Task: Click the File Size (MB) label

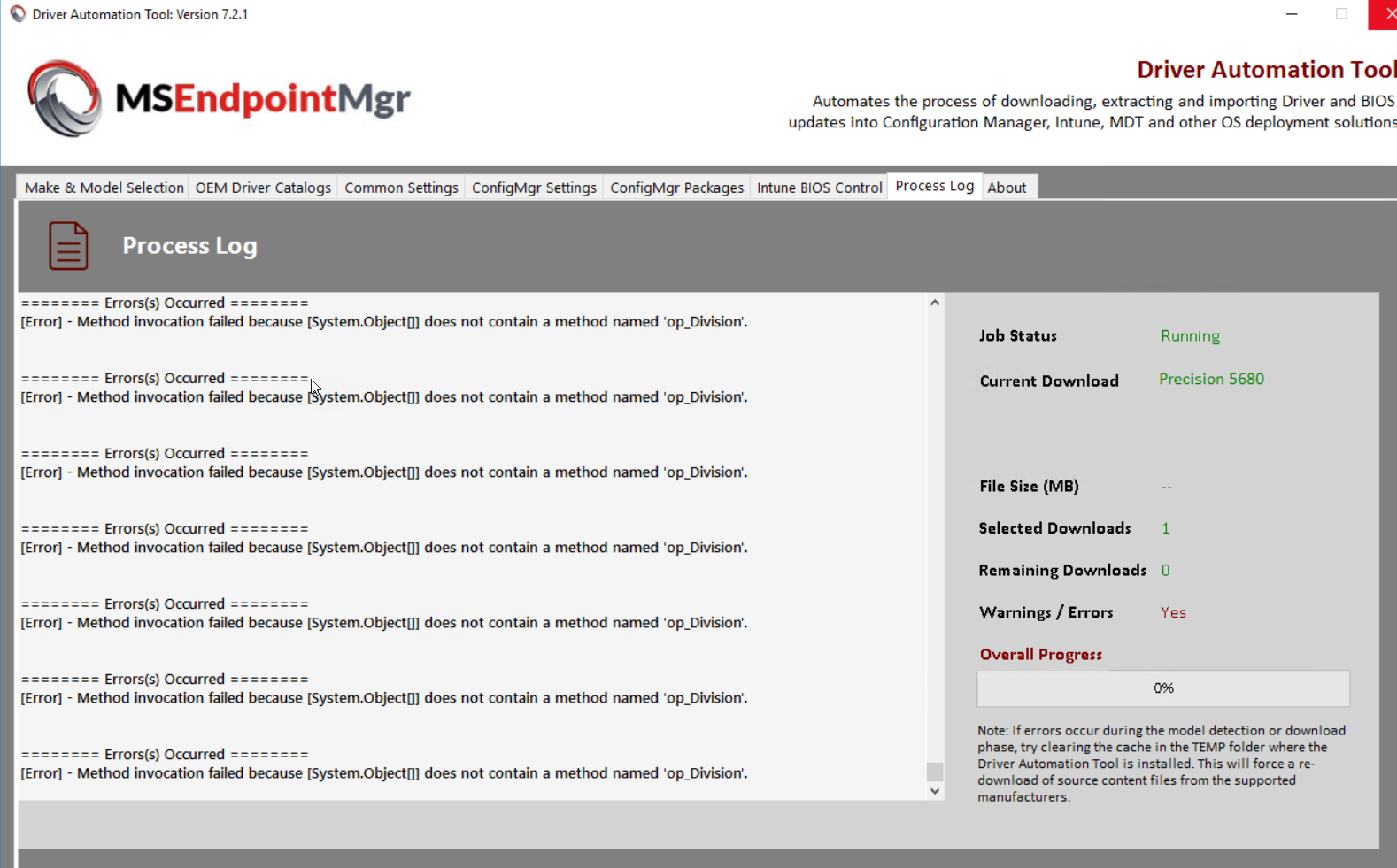Action: pos(1029,487)
